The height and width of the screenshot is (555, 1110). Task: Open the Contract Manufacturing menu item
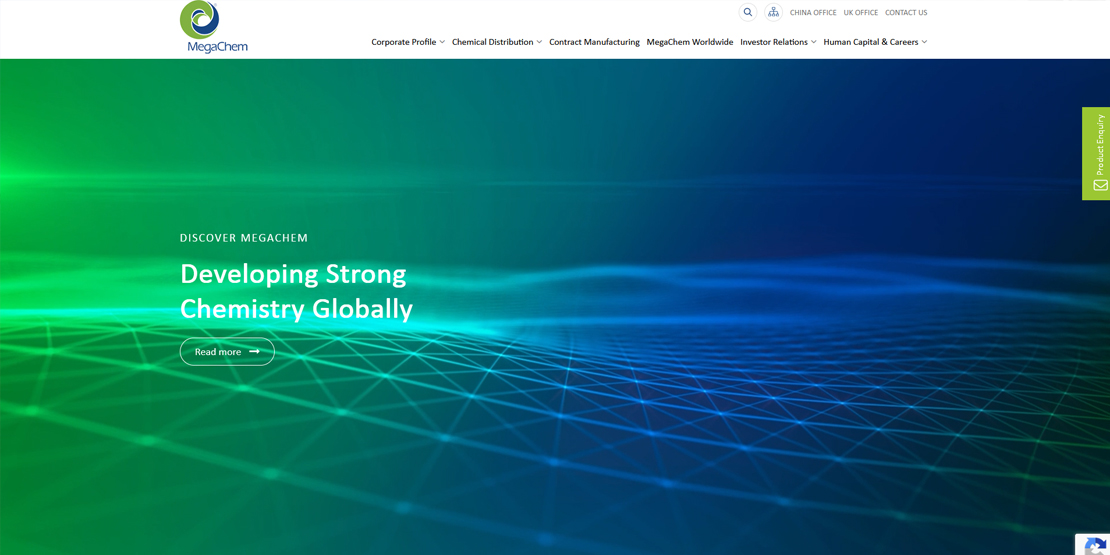(594, 42)
